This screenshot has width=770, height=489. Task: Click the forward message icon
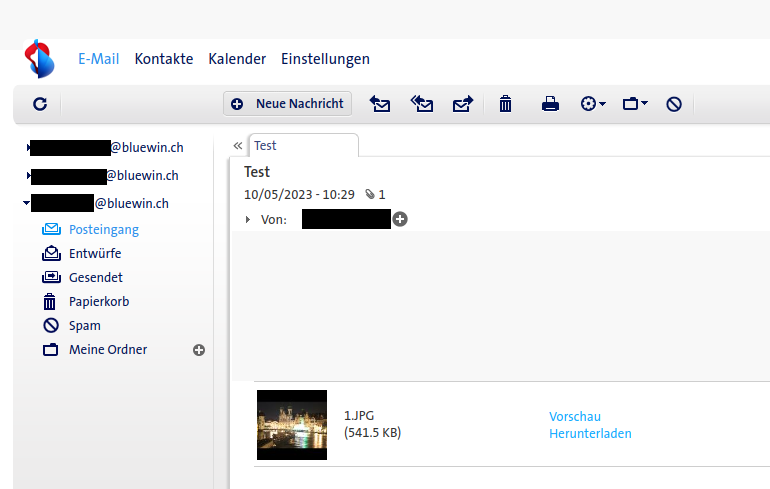(x=462, y=104)
